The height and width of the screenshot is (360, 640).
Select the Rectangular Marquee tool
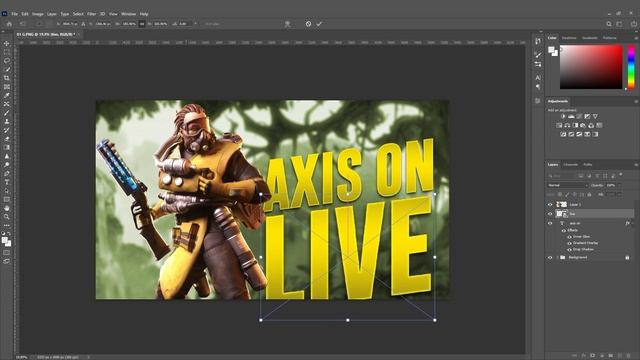[x=7, y=52]
